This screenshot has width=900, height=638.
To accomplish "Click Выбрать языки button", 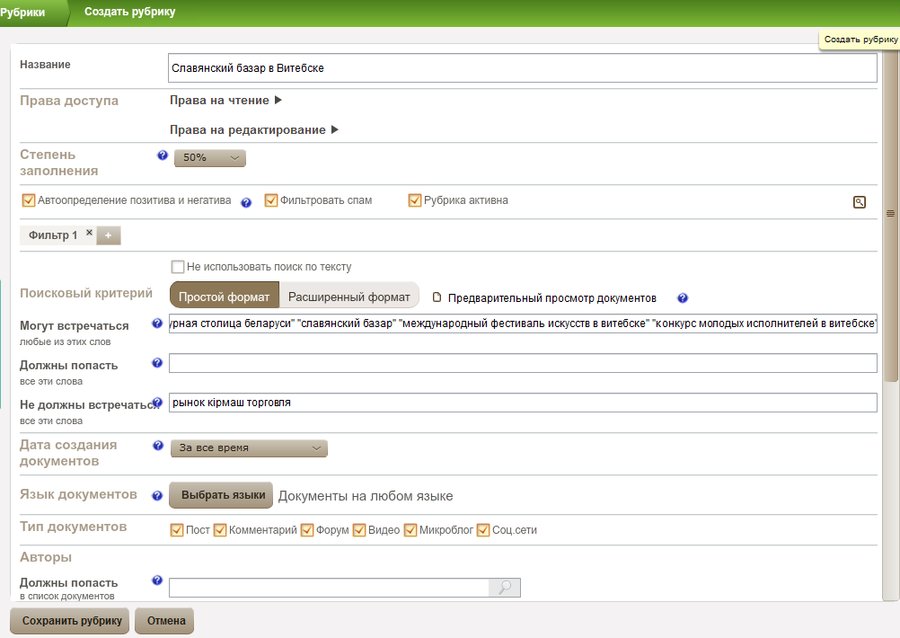I will (x=221, y=495).
